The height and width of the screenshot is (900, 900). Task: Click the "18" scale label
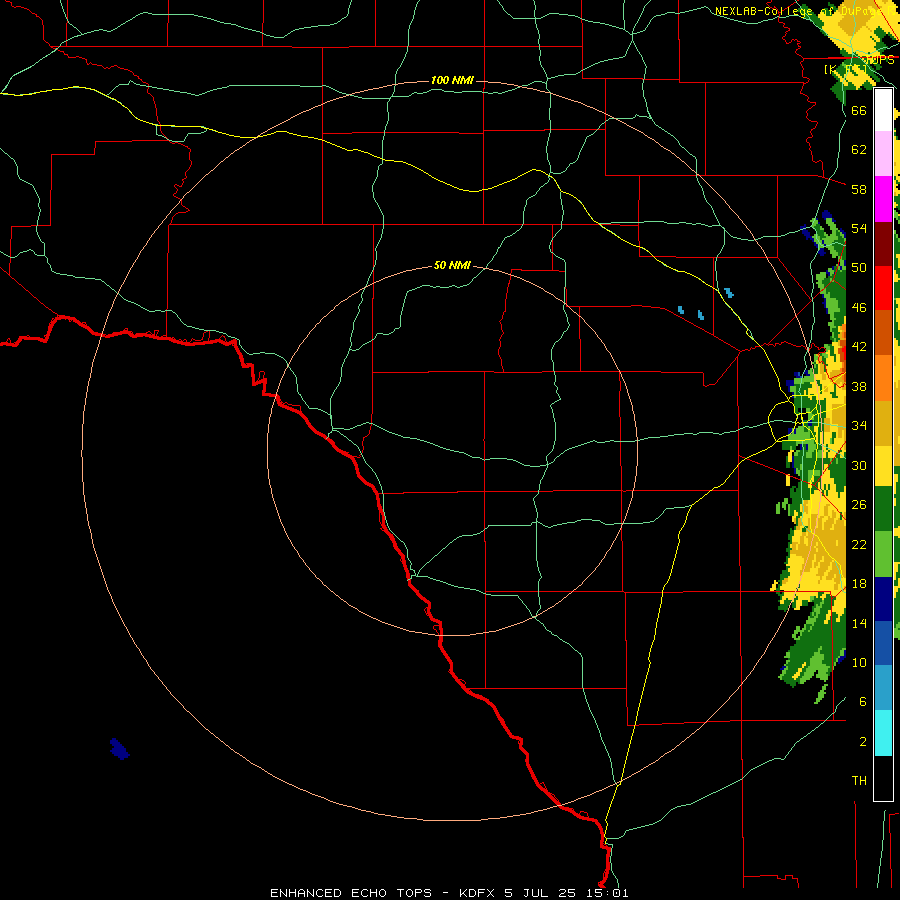pyautogui.click(x=859, y=584)
